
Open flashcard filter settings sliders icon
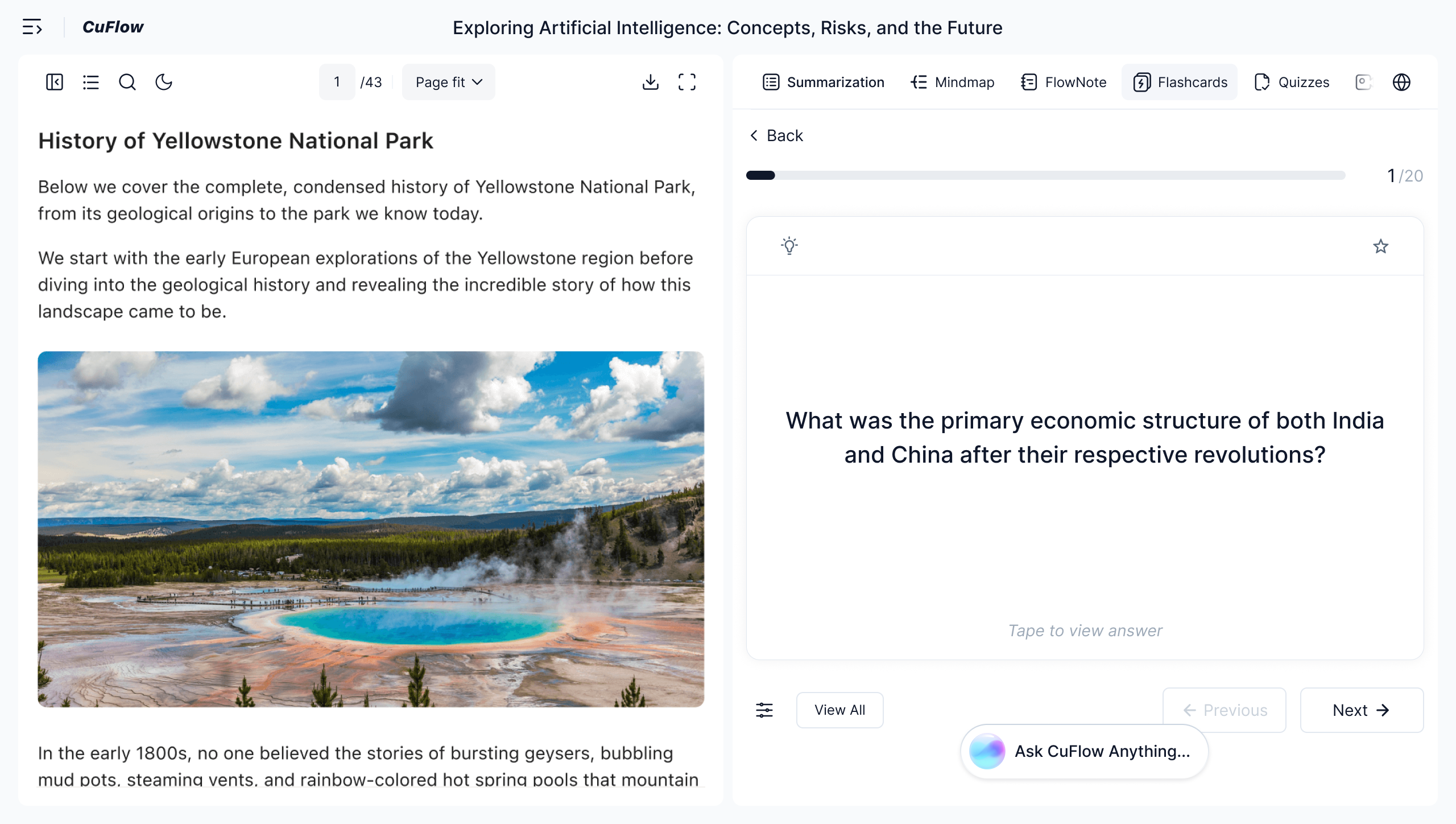point(764,710)
